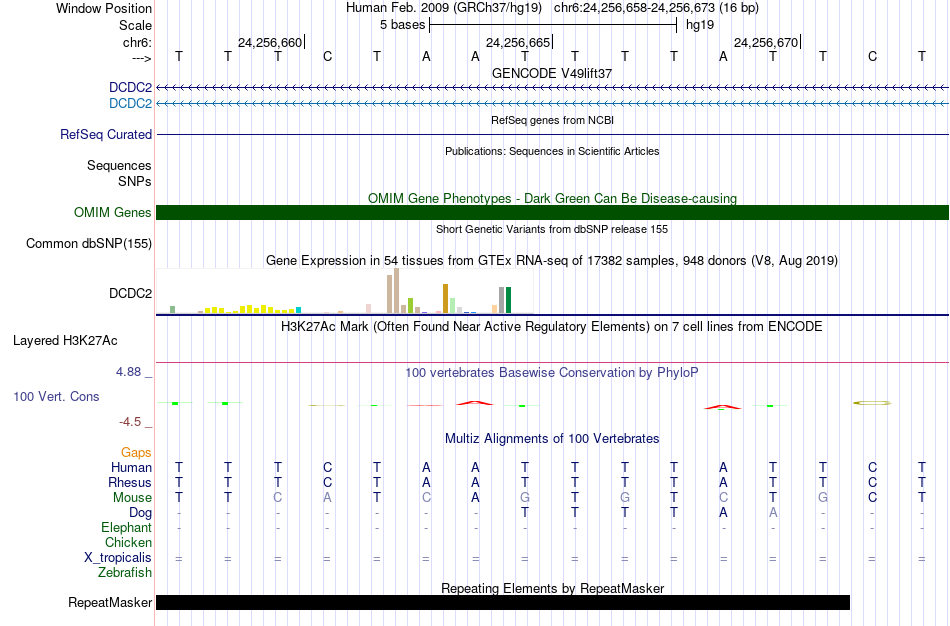Click the Zebrafish species row label

tap(125, 572)
